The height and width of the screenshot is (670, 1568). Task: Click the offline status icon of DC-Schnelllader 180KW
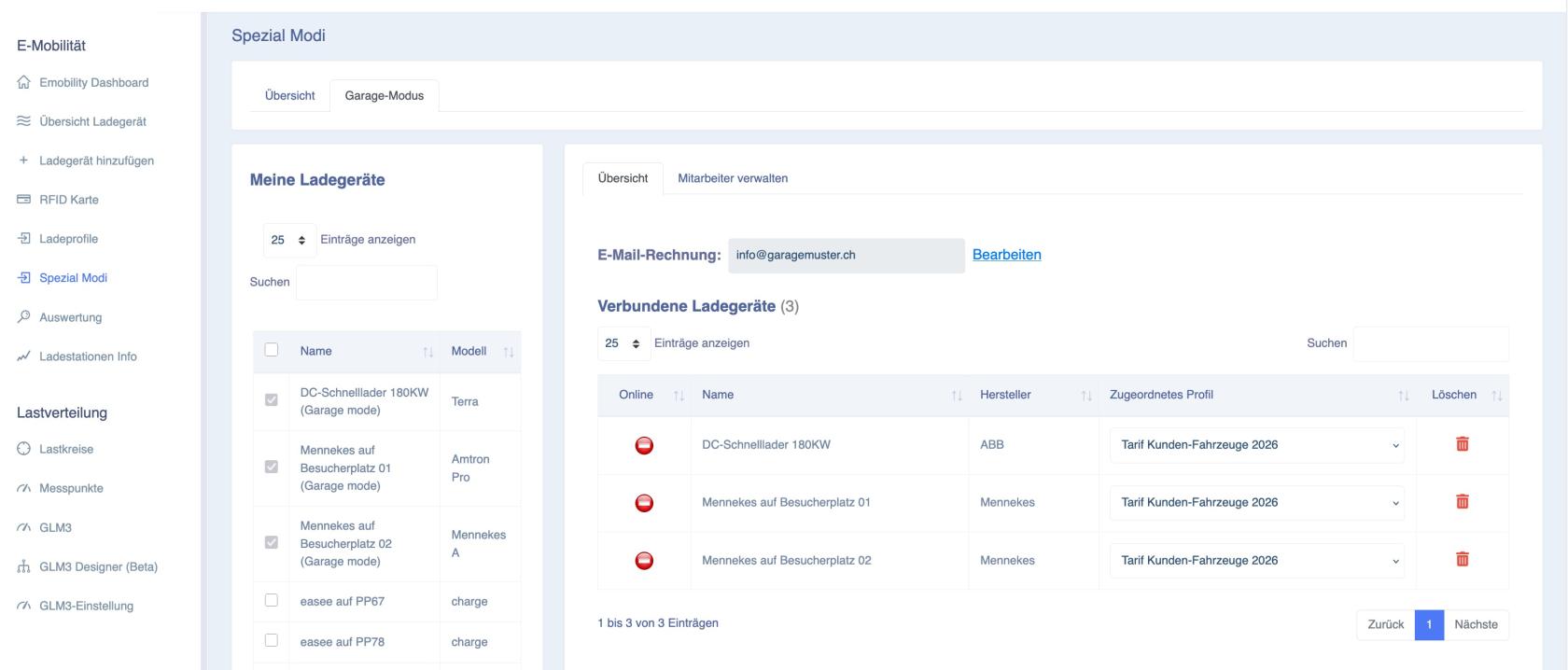coord(644,445)
